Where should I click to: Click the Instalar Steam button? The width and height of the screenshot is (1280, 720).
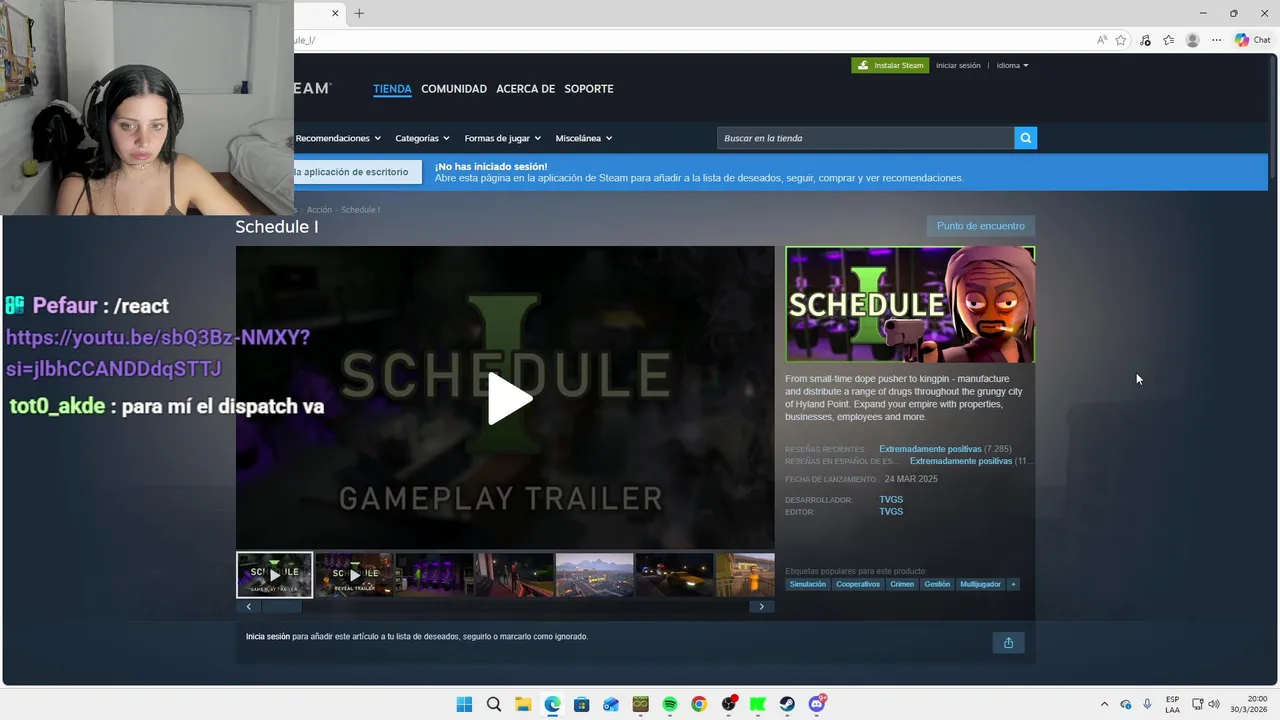point(890,65)
